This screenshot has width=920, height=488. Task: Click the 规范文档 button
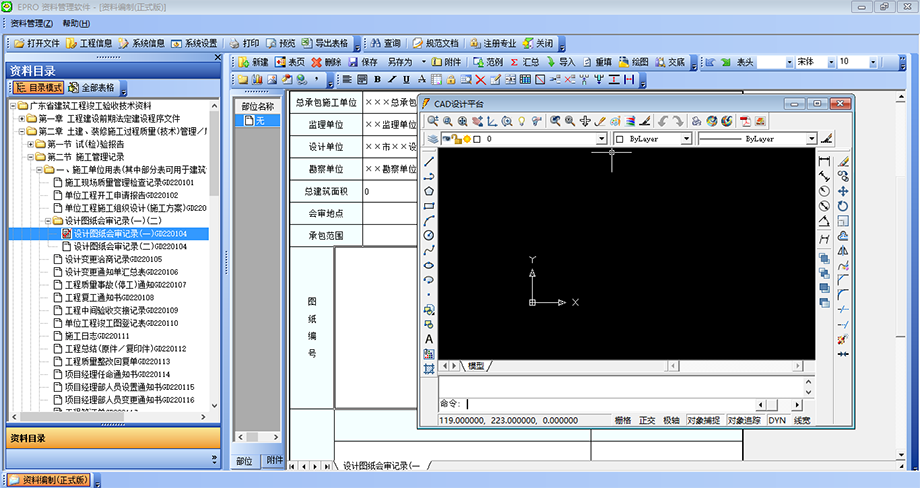point(435,43)
